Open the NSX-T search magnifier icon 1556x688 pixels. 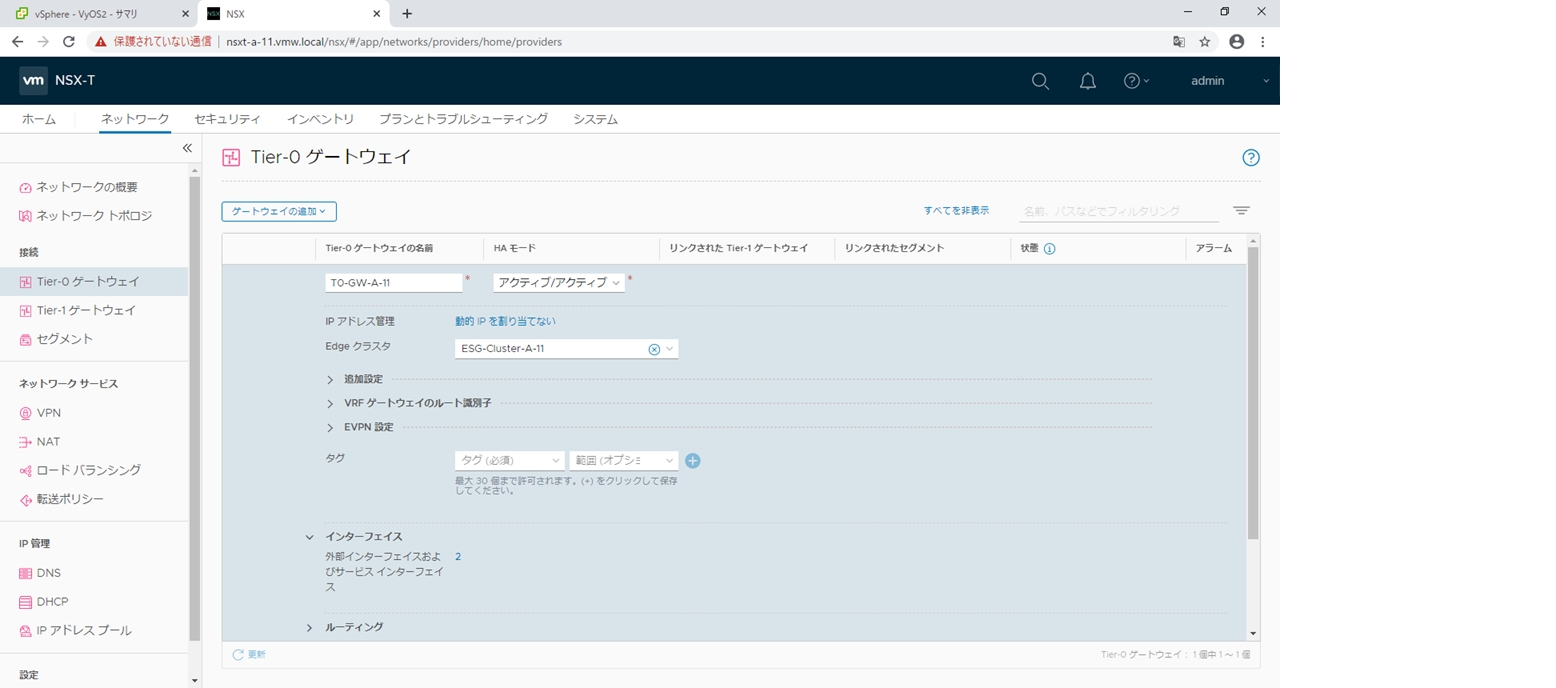coord(1040,81)
